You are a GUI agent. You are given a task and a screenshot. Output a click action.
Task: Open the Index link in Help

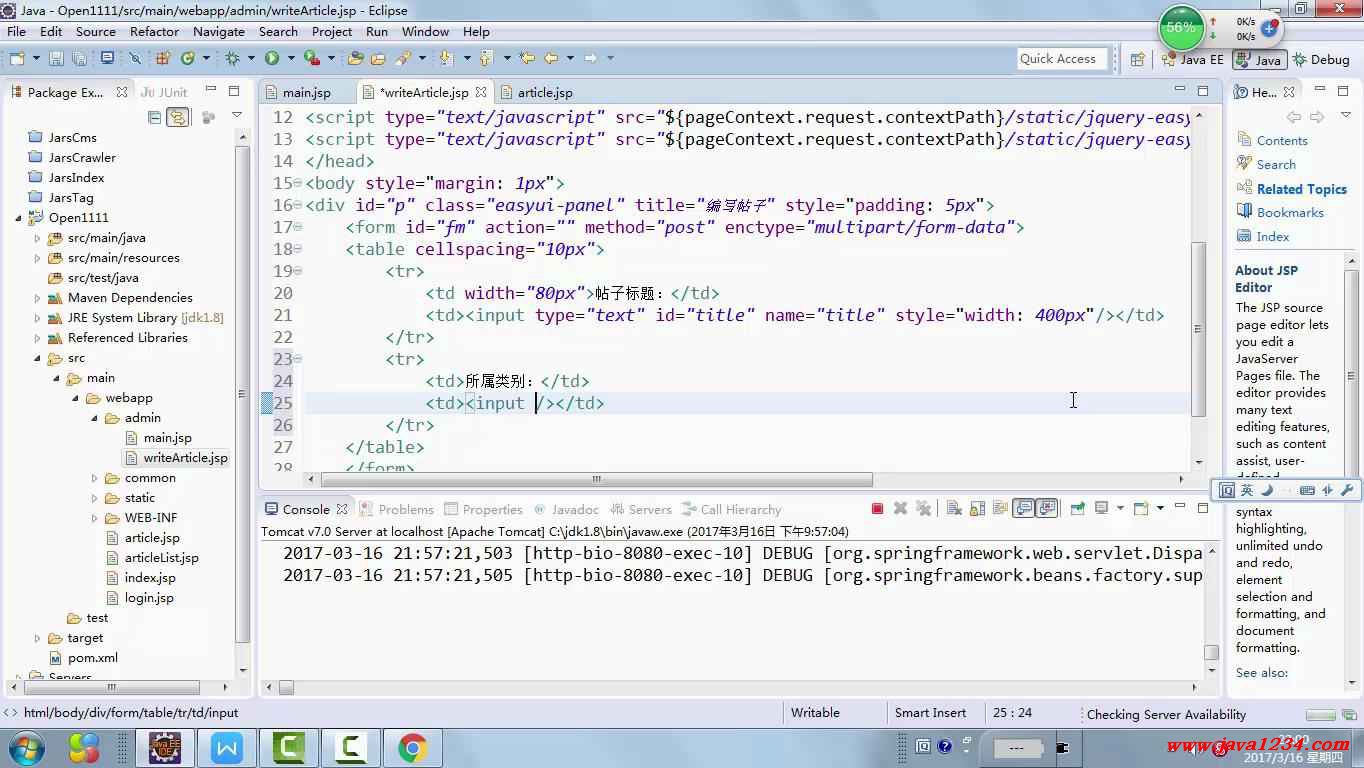pos(1273,237)
